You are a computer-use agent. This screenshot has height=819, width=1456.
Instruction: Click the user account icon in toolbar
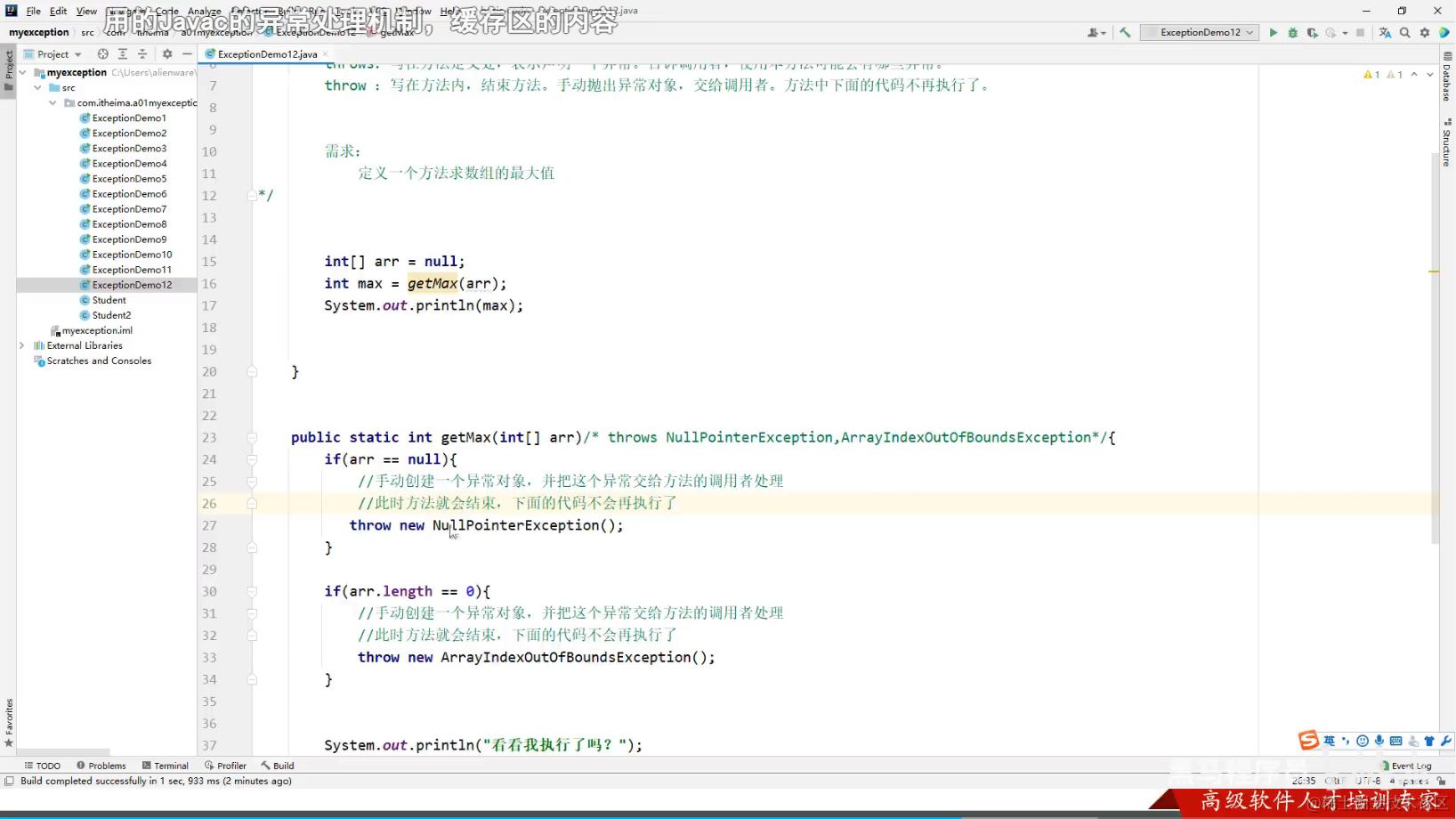coord(1096,33)
